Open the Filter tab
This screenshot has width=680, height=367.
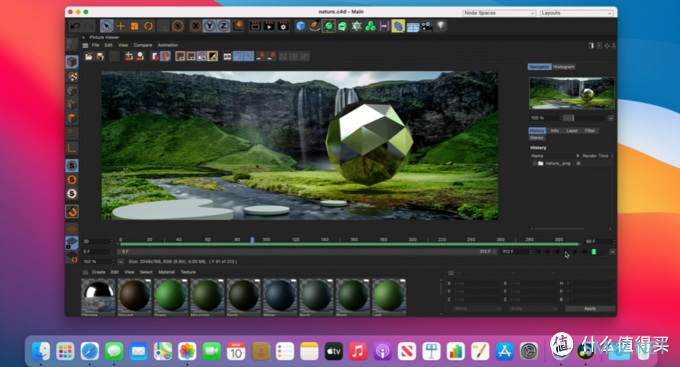pos(590,131)
